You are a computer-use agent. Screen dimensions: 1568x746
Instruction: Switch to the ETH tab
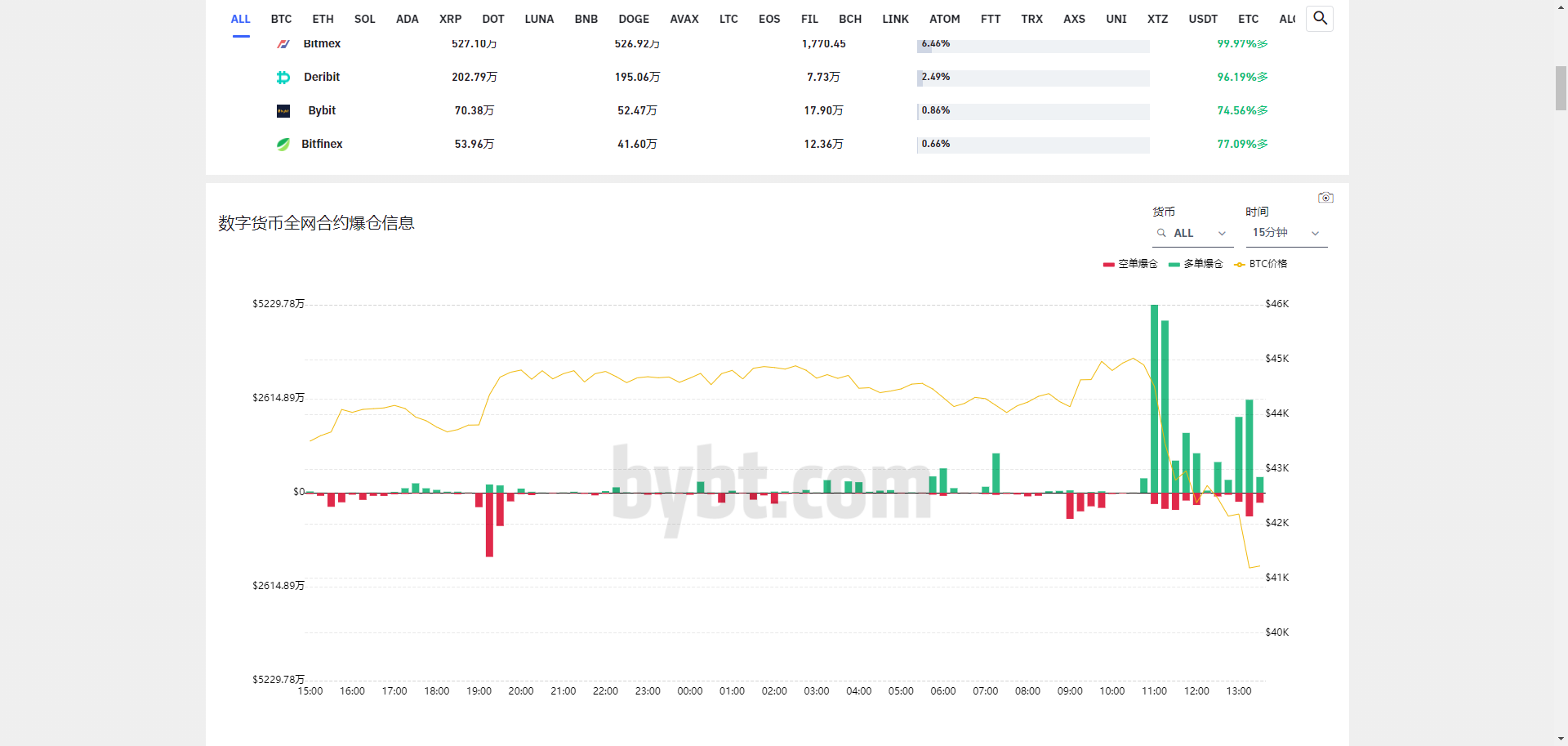(323, 19)
